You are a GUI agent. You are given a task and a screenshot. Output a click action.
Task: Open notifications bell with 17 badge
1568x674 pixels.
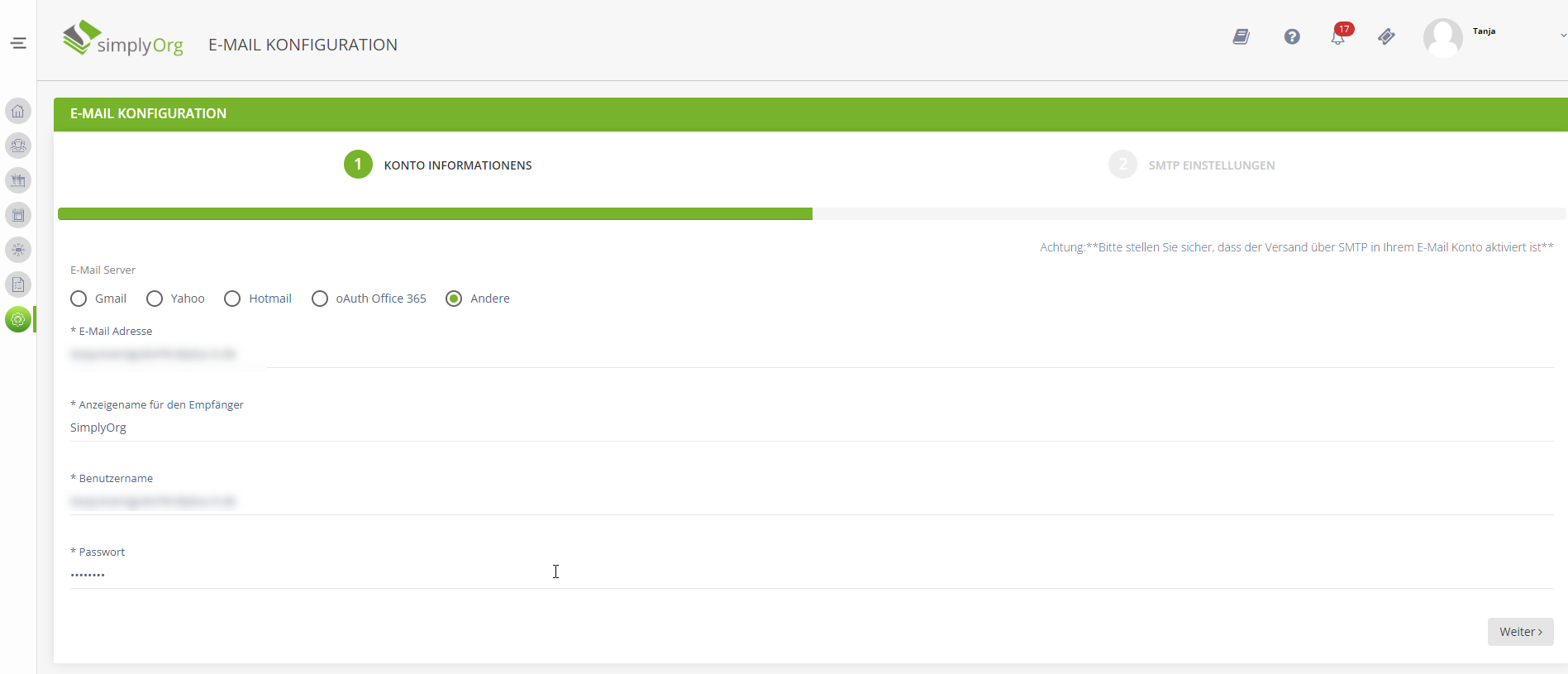pos(1337,36)
